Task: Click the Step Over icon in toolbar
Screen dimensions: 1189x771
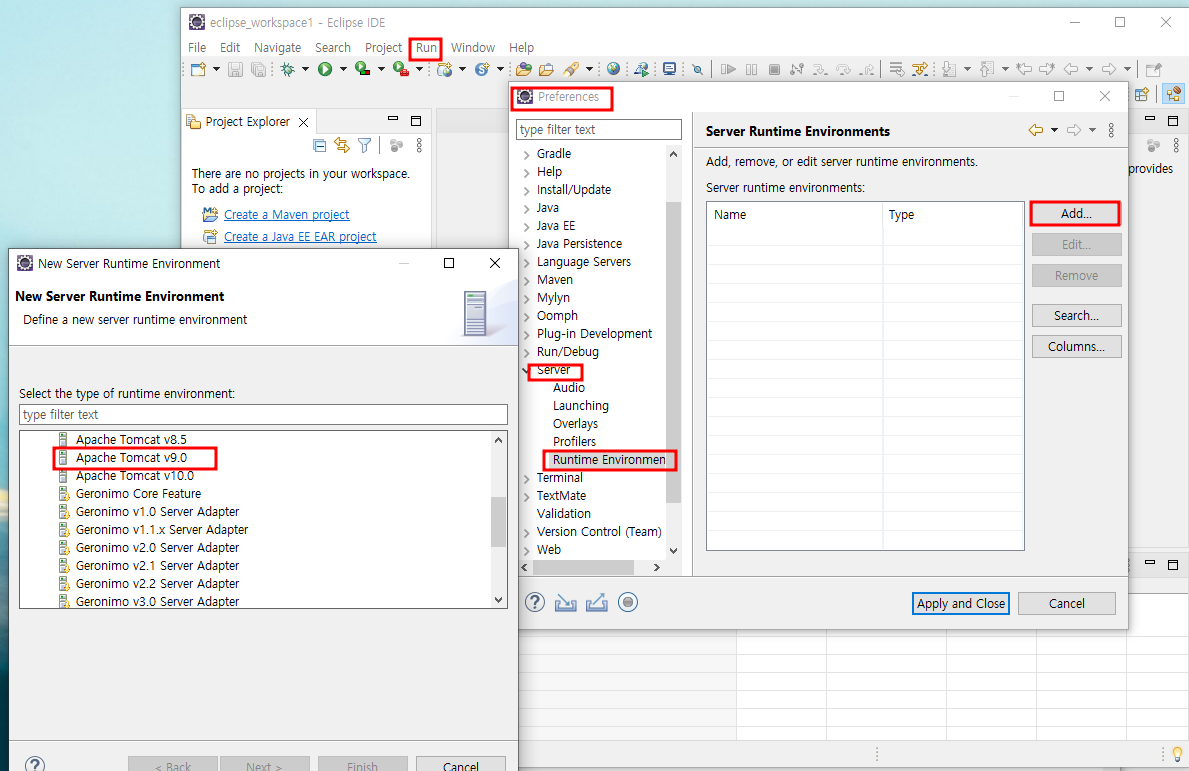Action: pos(843,70)
